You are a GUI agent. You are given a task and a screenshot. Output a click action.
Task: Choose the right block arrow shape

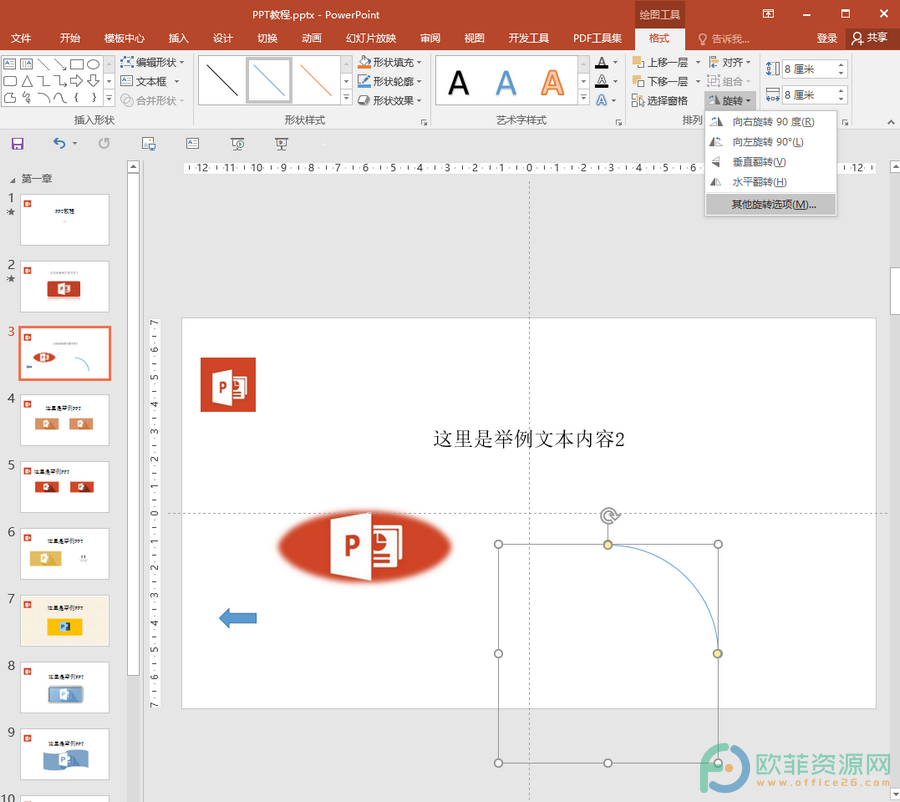pyautogui.click(x=76, y=81)
